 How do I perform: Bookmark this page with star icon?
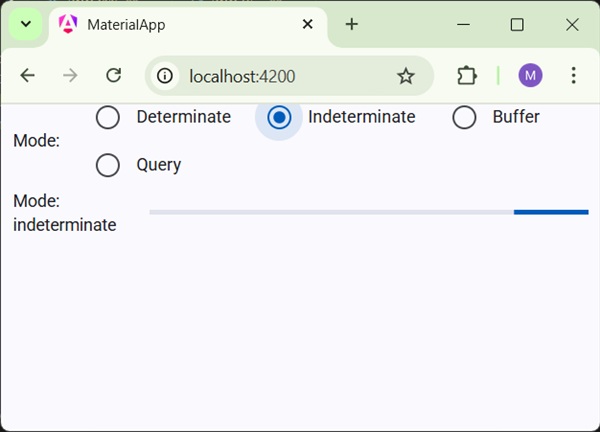[405, 76]
